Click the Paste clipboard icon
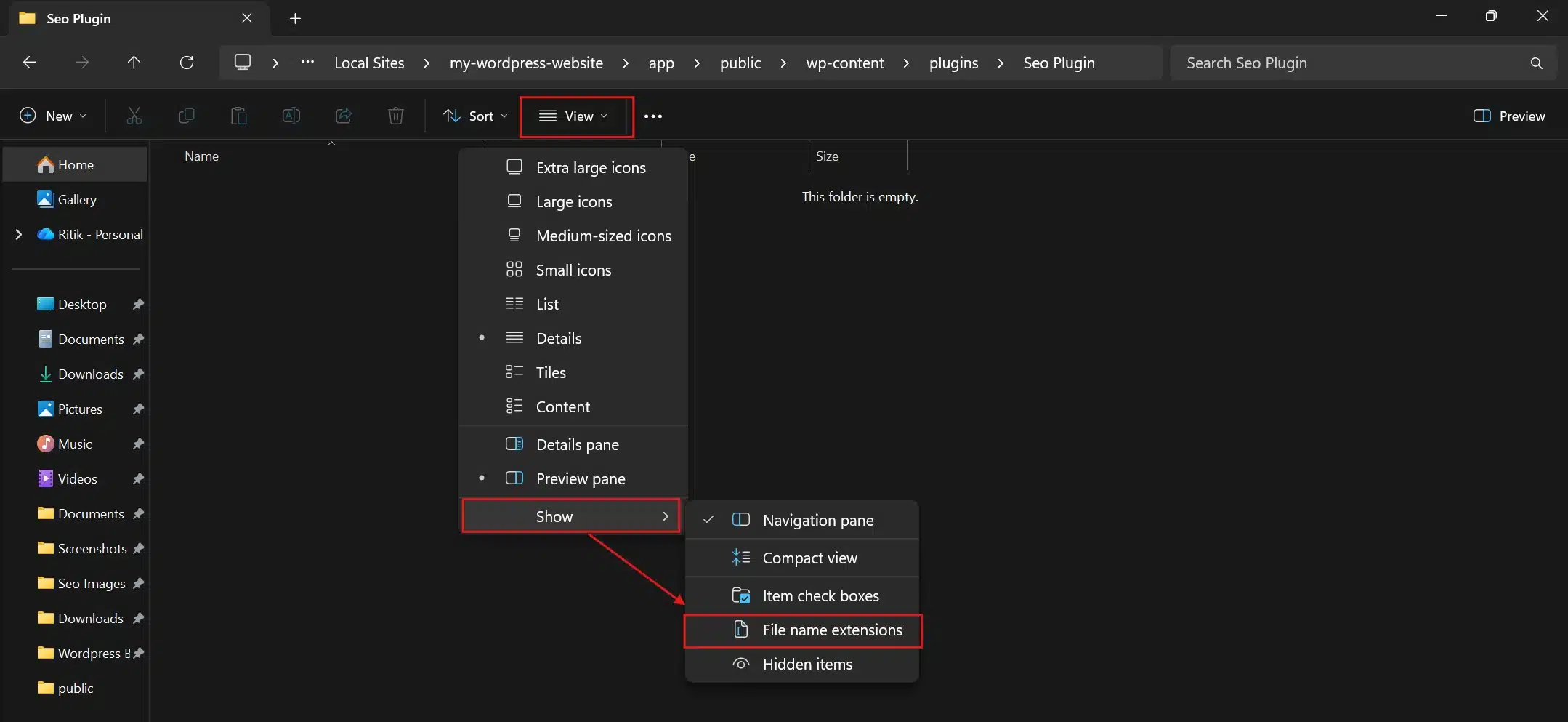This screenshot has width=1568, height=722. pos(239,116)
